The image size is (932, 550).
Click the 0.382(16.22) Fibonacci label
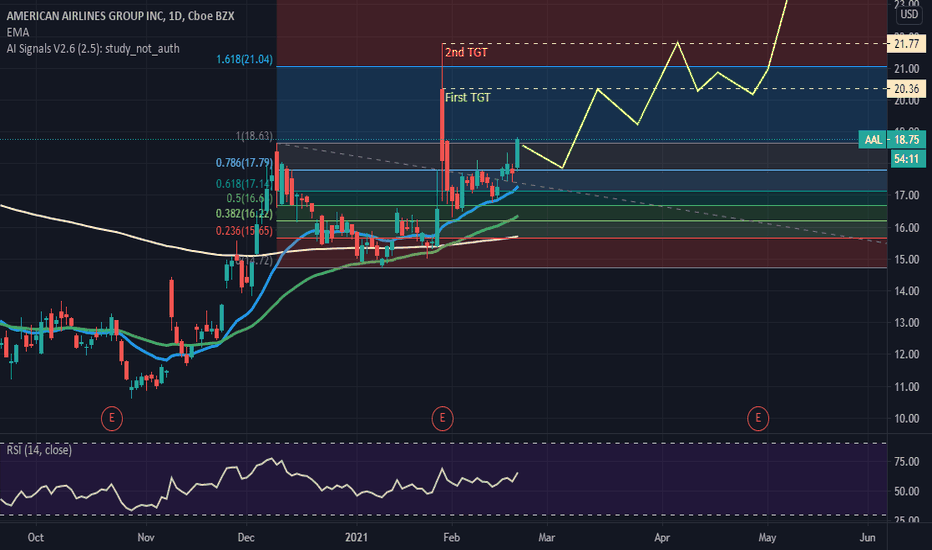click(244, 213)
